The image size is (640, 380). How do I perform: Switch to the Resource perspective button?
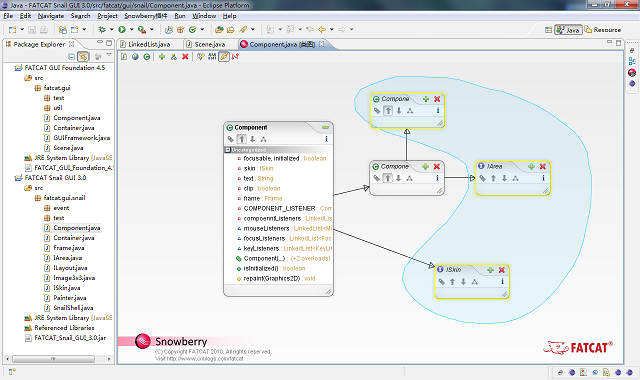pos(603,30)
